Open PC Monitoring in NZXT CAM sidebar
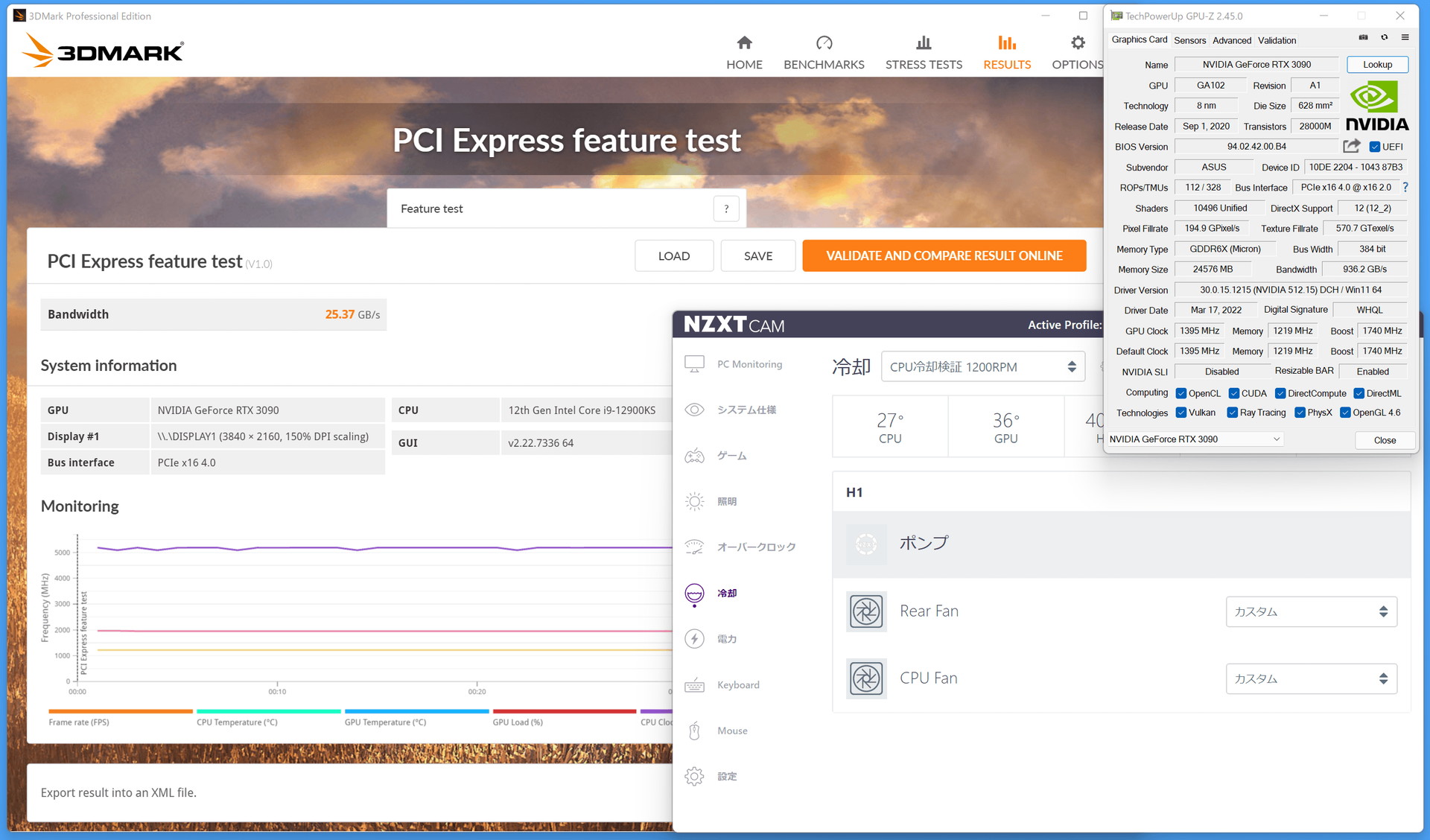The width and height of the screenshot is (1430, 840). [x=749, y=364]
